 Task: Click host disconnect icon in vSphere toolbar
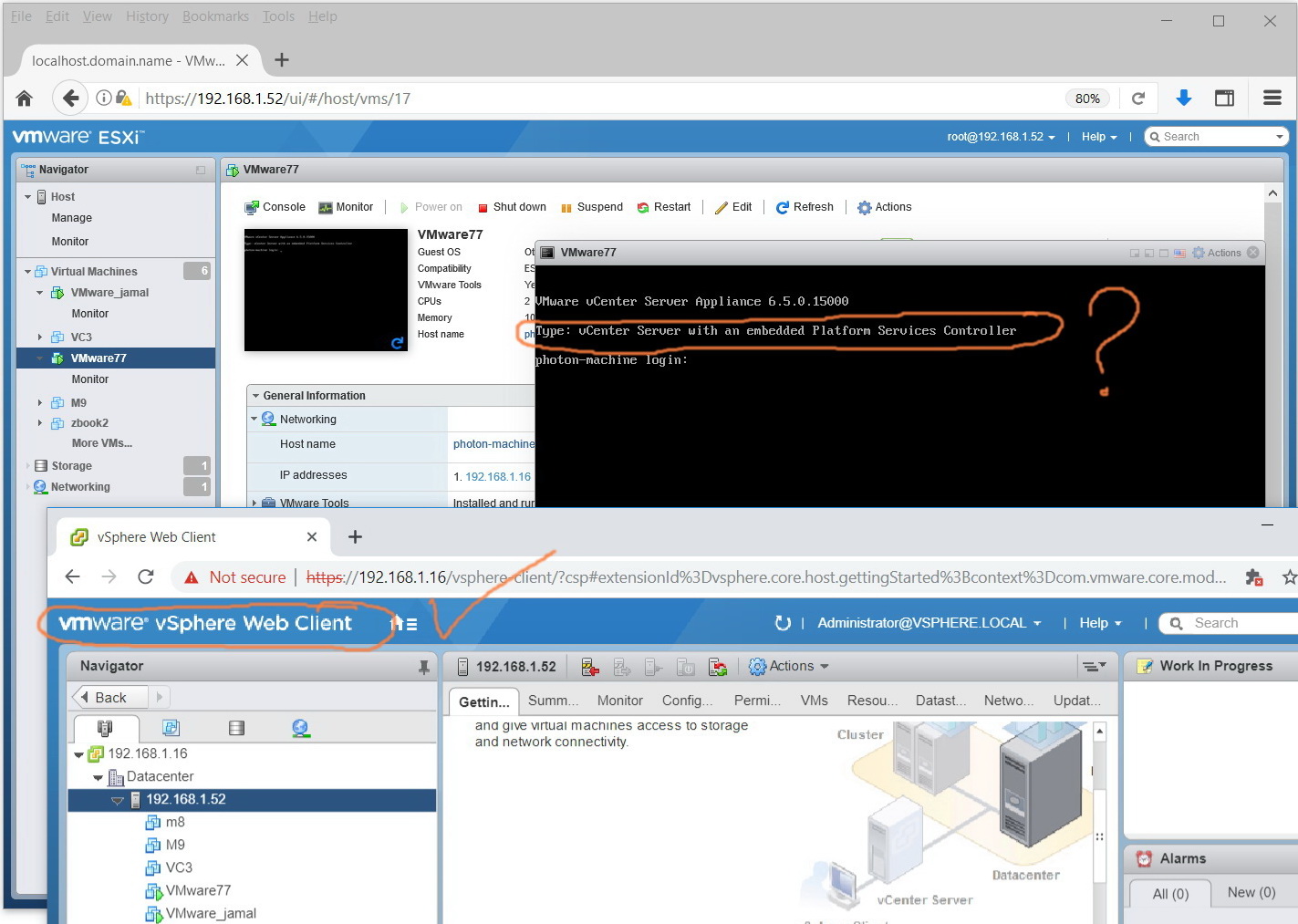tap(590, 668)
